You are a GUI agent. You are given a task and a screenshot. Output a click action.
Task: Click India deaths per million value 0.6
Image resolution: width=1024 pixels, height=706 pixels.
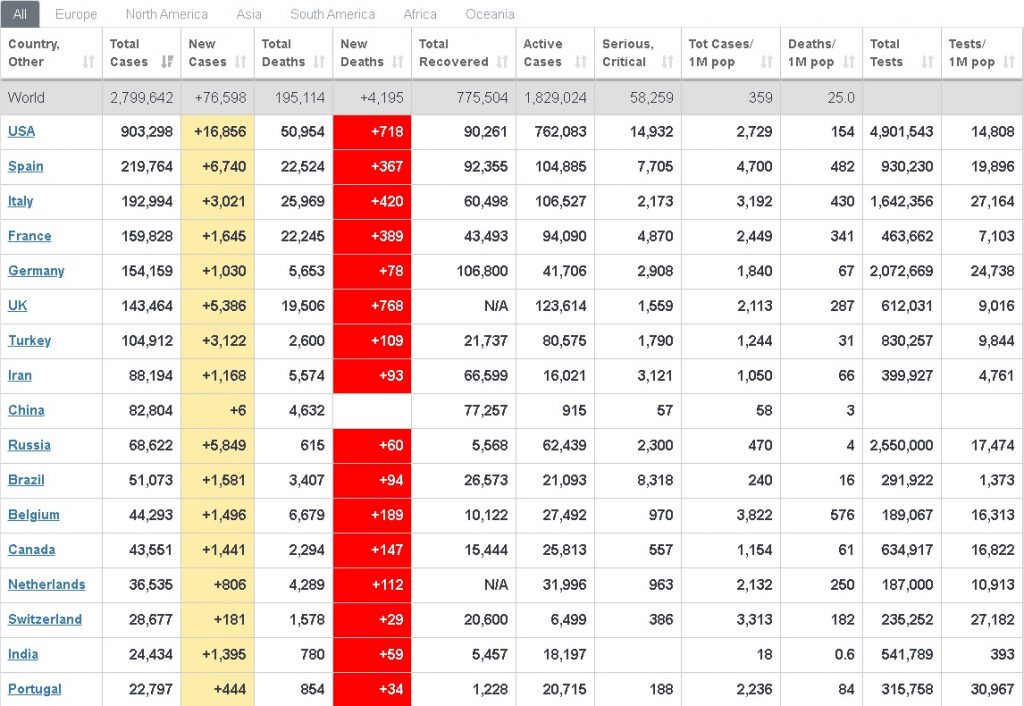pyautogui.click(x=845, y=654)
